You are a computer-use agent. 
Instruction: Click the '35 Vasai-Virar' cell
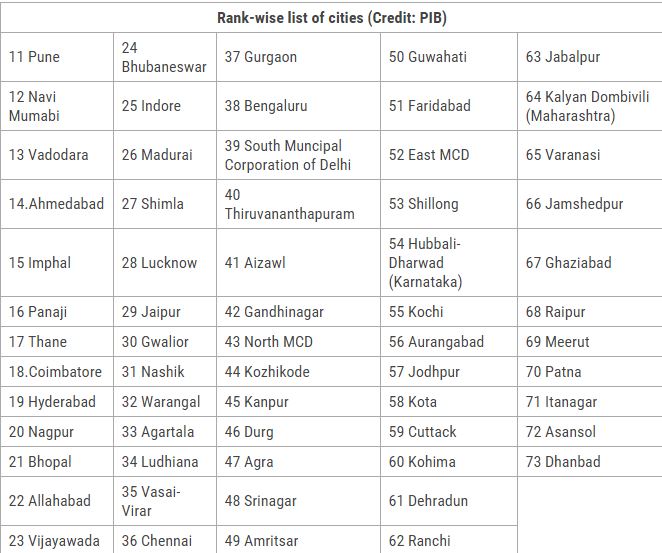point(165,501)
